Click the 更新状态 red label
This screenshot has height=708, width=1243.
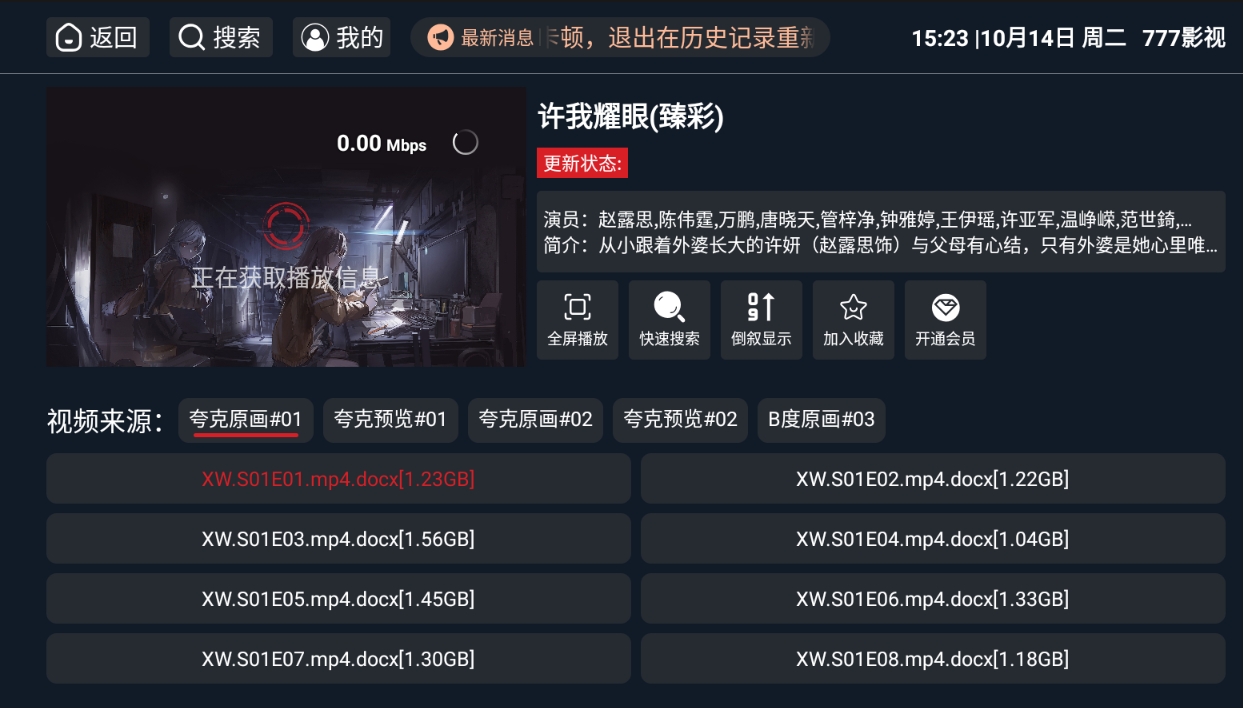pyautogui.click(x=582, y=163)
